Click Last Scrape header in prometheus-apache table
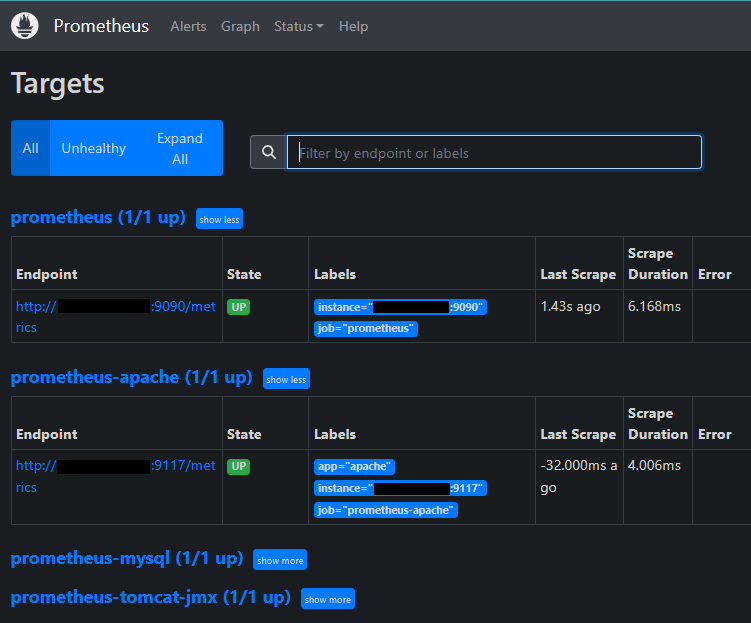The height and width of the screenshot is (623, 751). coord(578,434)
